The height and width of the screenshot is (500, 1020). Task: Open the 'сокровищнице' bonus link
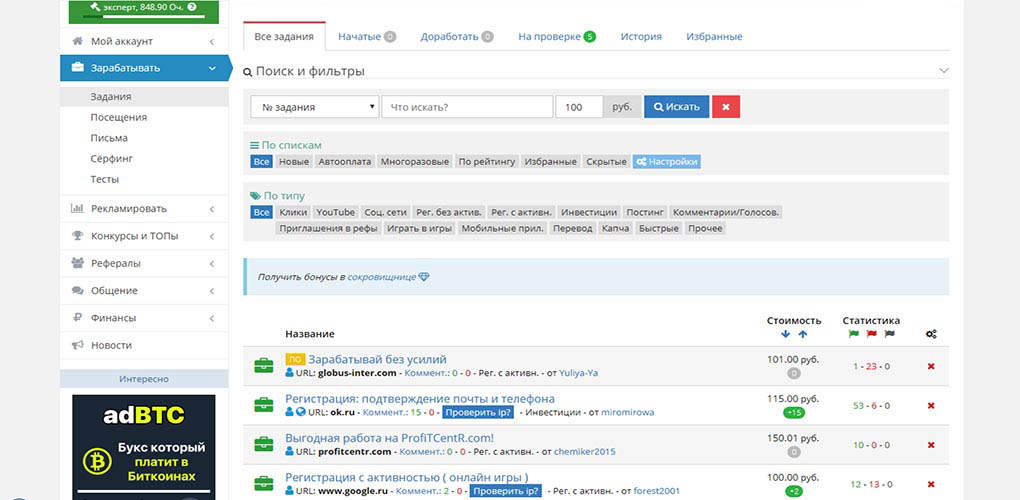click(x=382, y=277)
